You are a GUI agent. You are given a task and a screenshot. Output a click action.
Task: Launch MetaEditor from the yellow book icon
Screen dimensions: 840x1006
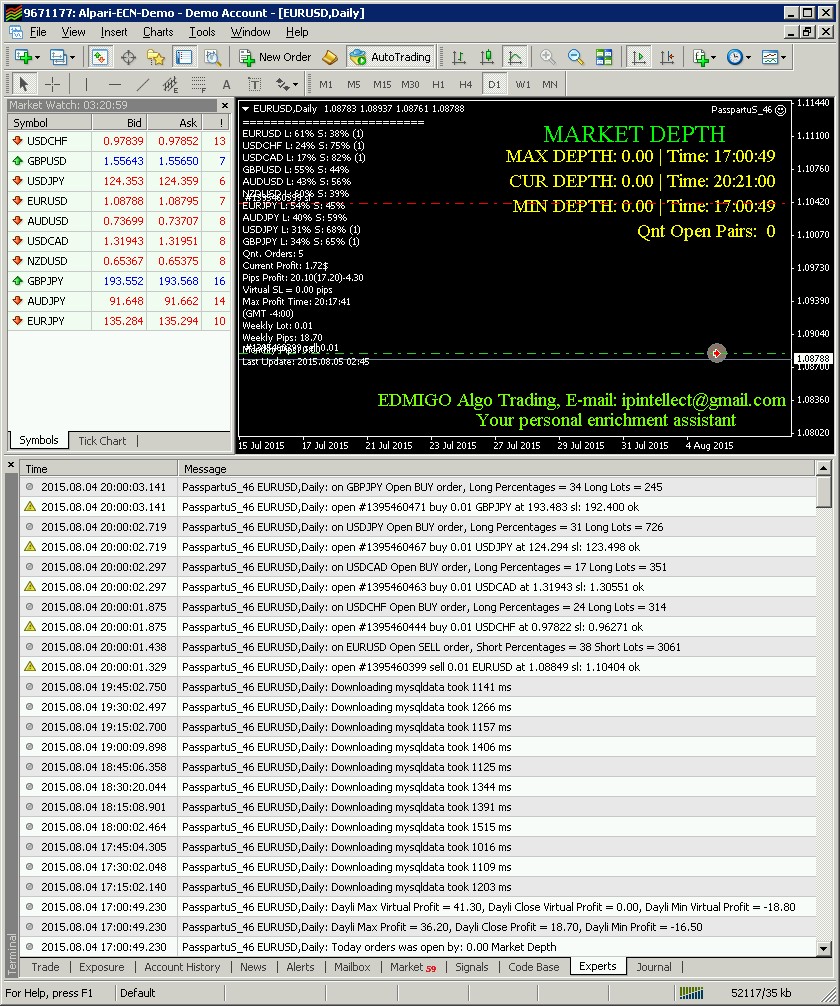pos(330,57)
